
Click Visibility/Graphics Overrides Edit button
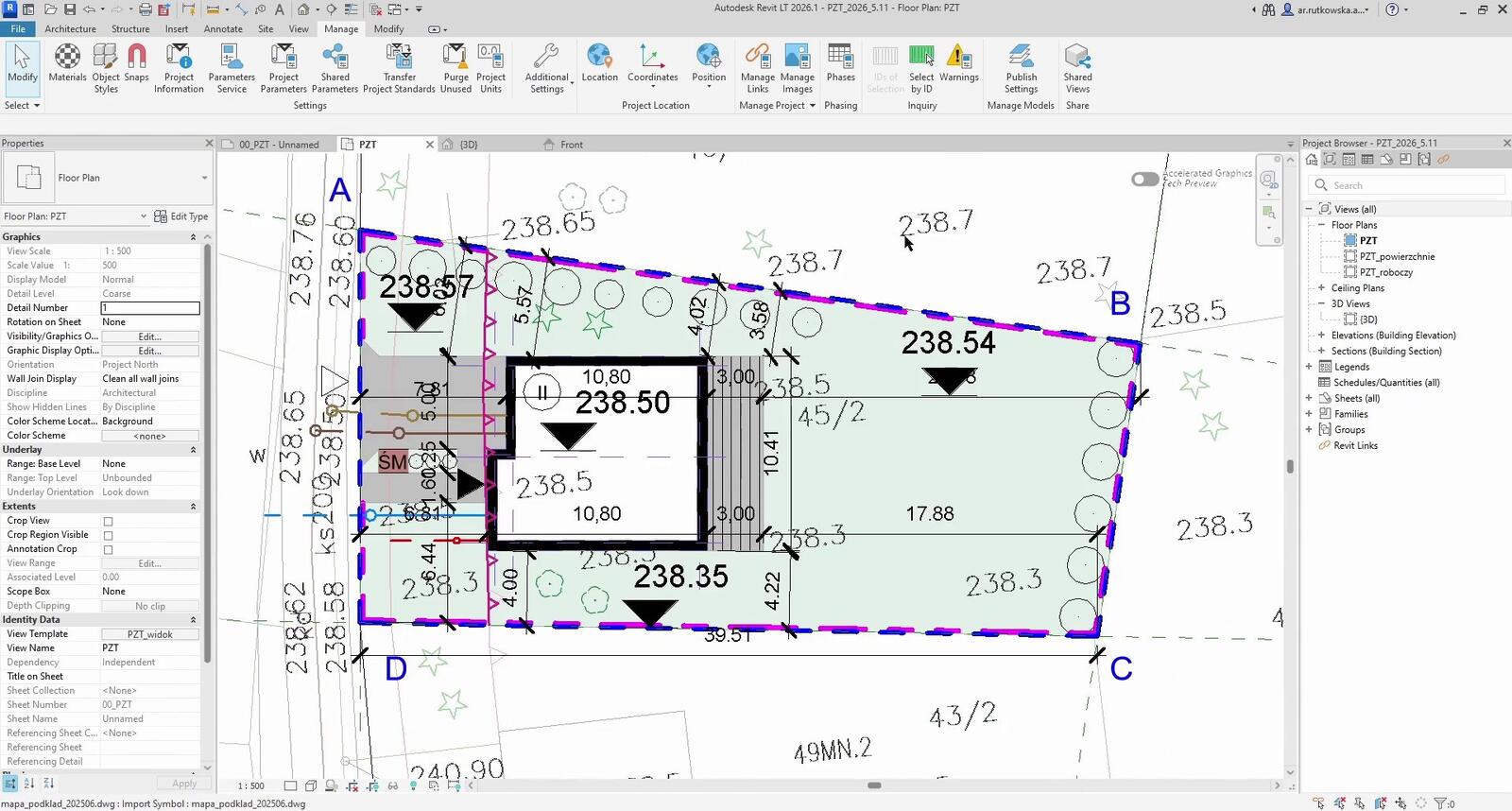click(150, 336)
